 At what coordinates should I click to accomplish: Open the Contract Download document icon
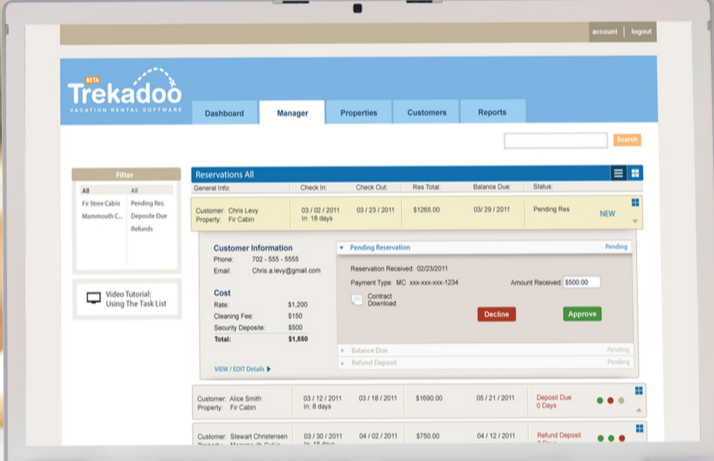tap(357, 300)
